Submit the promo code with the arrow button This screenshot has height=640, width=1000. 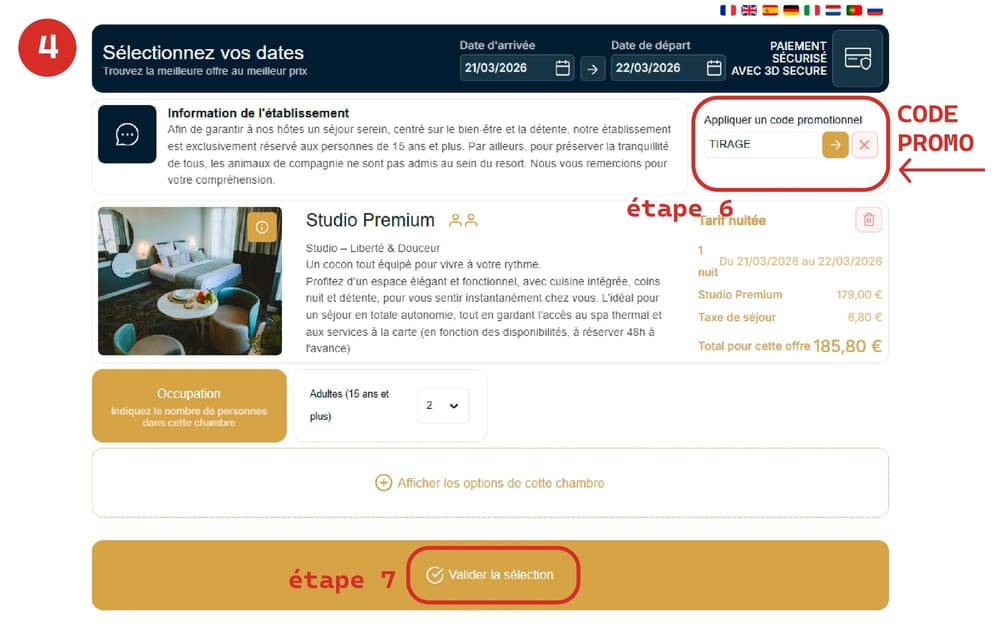(x=837, y=144)
